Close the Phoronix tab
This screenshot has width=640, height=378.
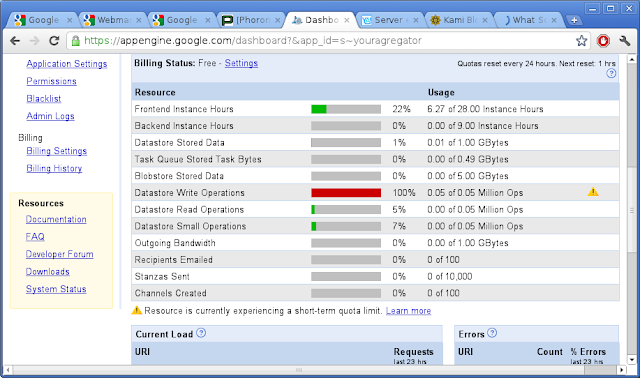point(278,20)
